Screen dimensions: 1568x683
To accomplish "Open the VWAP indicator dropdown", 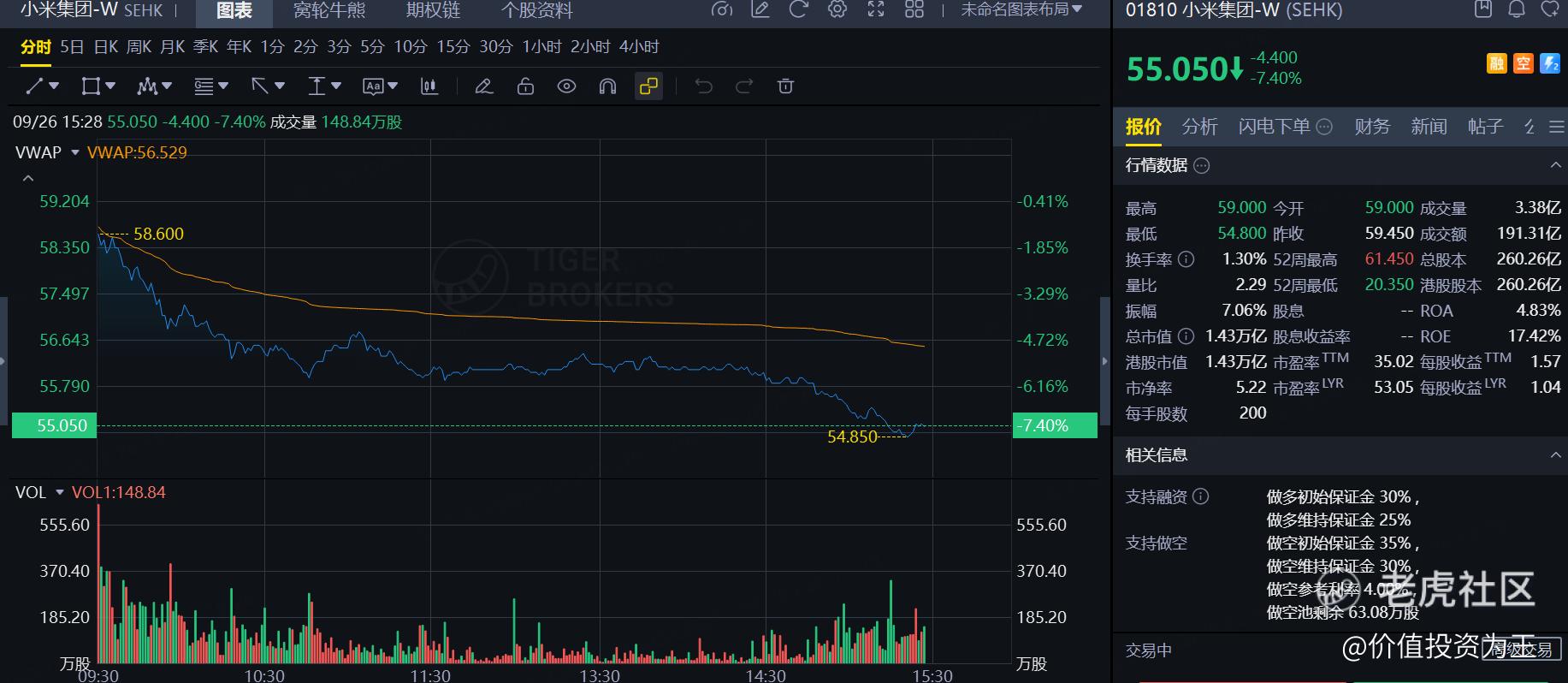I will 75,152.
